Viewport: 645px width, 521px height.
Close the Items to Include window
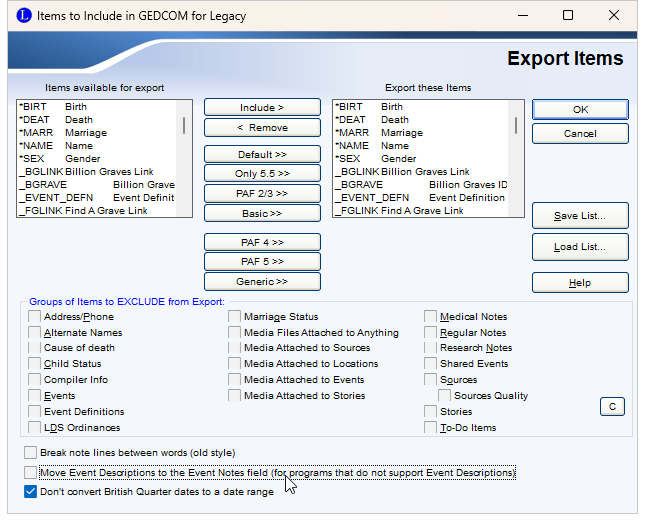pos(614,15)
